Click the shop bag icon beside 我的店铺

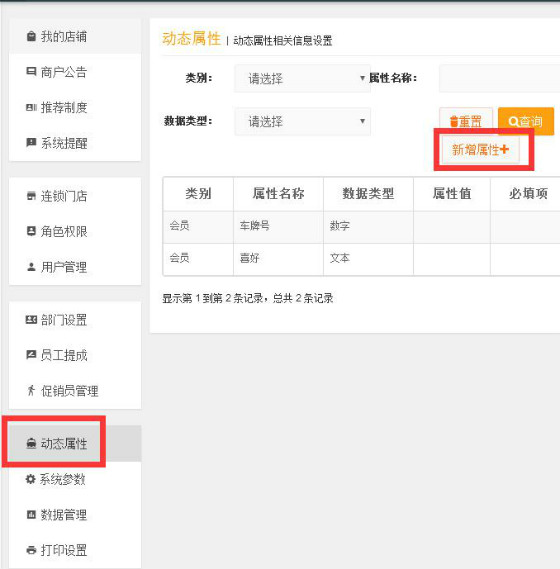coord(32,36)
